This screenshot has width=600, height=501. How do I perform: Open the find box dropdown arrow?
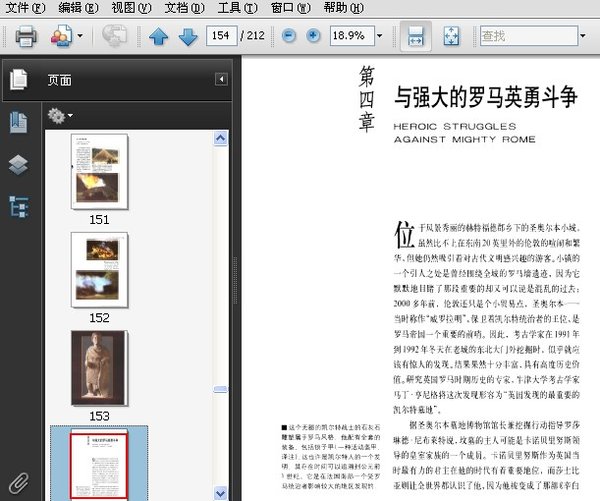586,36
